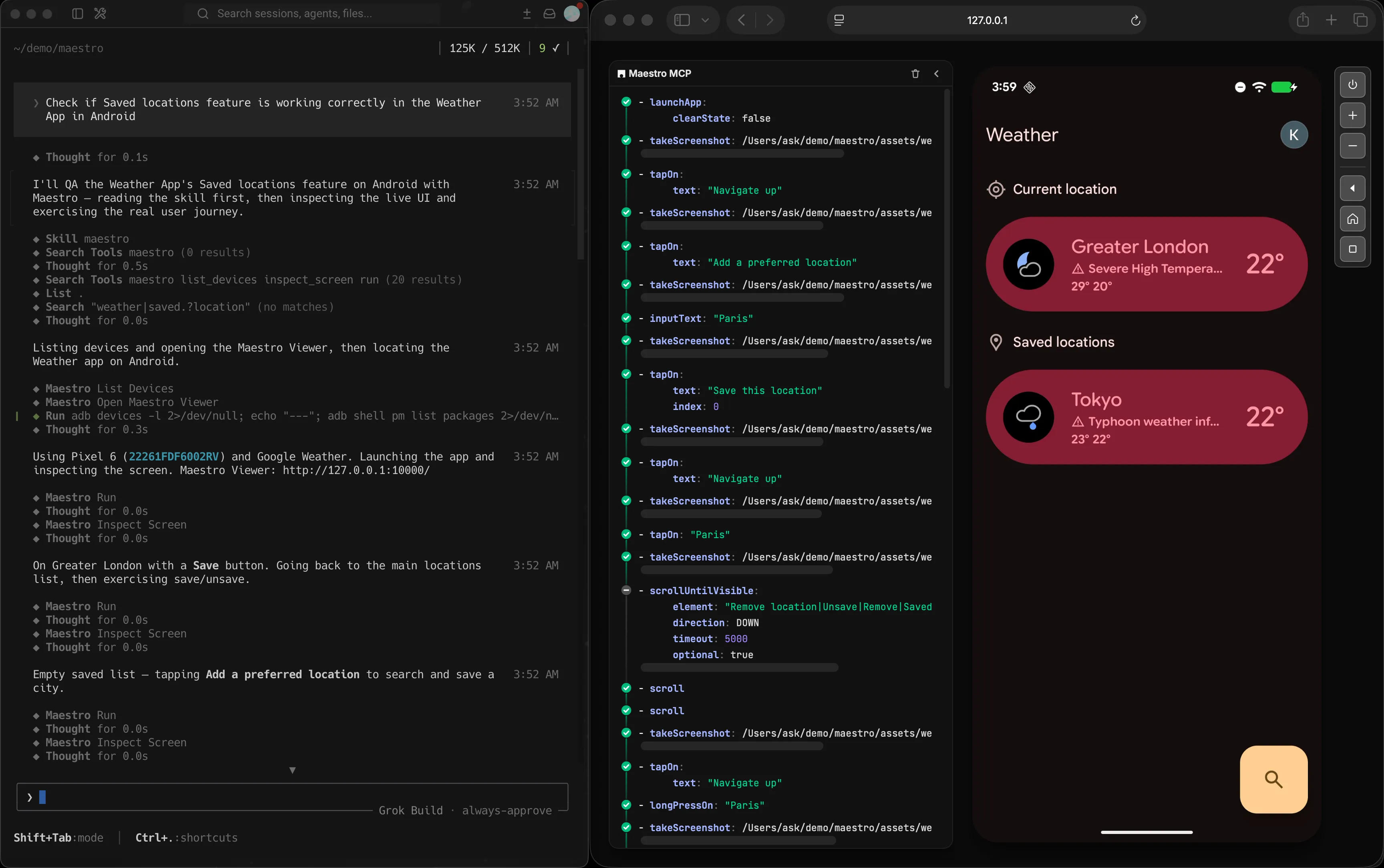Viewport: 1384px width, 868px height.
Task: Tap the emulator back triangle button
Action: [1352, 188]
